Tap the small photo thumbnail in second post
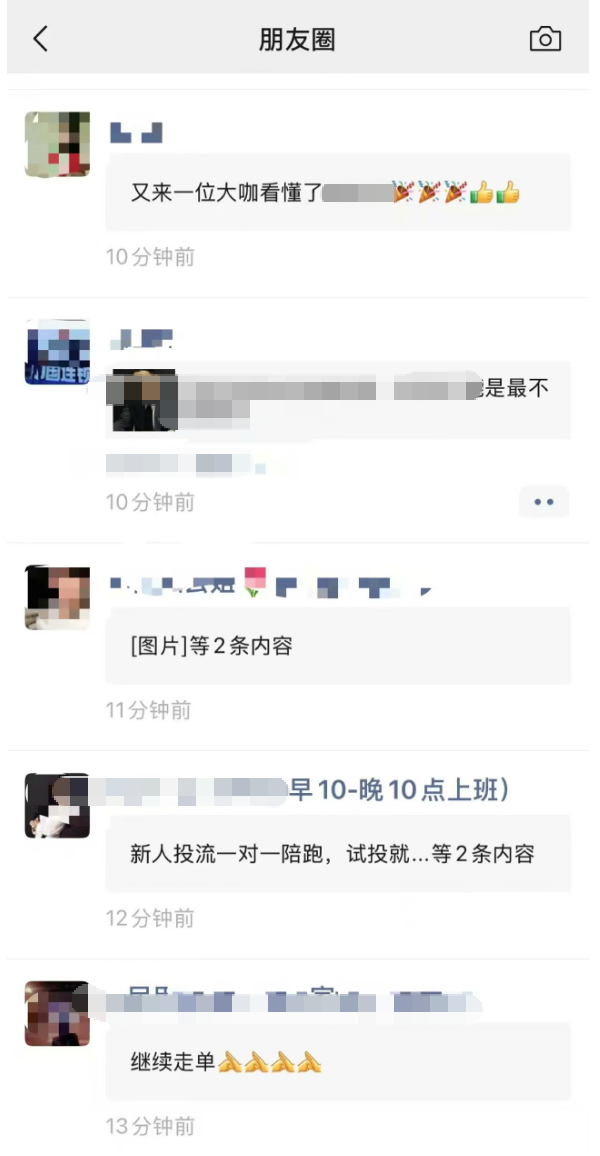Image resolution: width=600 pixels, height=1156 pixels. point(144,400)
